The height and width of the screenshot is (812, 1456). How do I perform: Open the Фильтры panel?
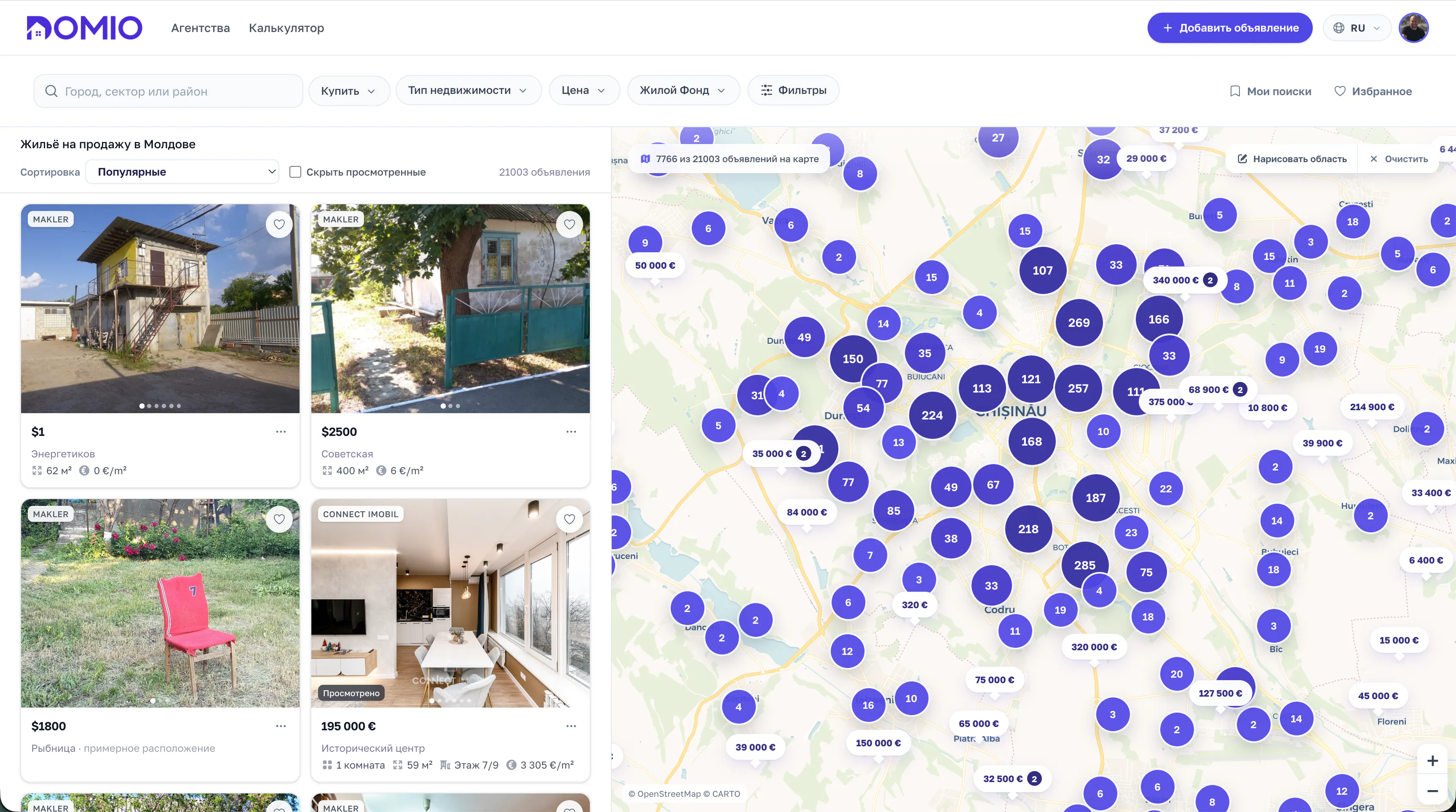793,91
